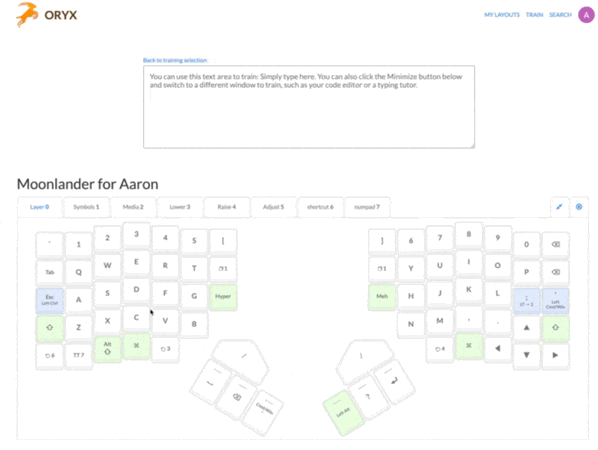Select the Adjust 5 layer tab
Image resolution: width=598 pixels, height=450 pixels.
pyautogui.click(x=273, y=207)
